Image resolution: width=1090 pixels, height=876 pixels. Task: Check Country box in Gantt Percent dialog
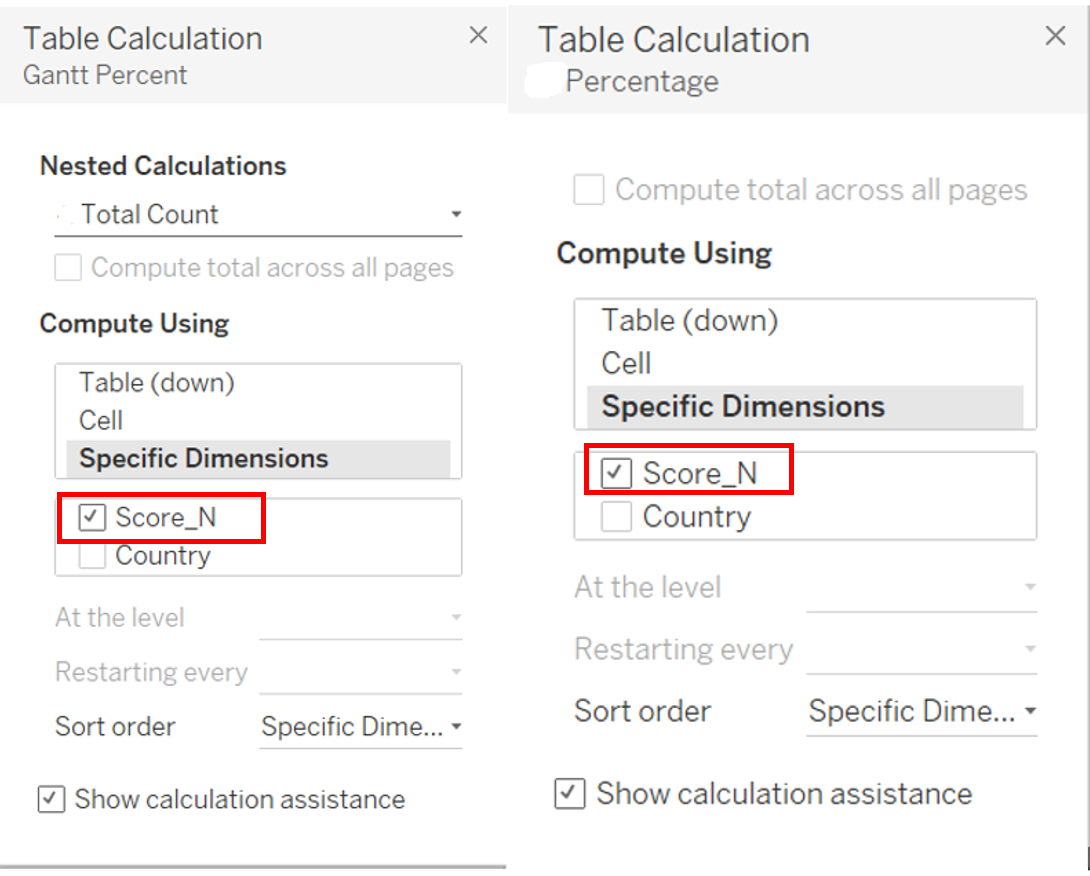(x=93, y=556)
